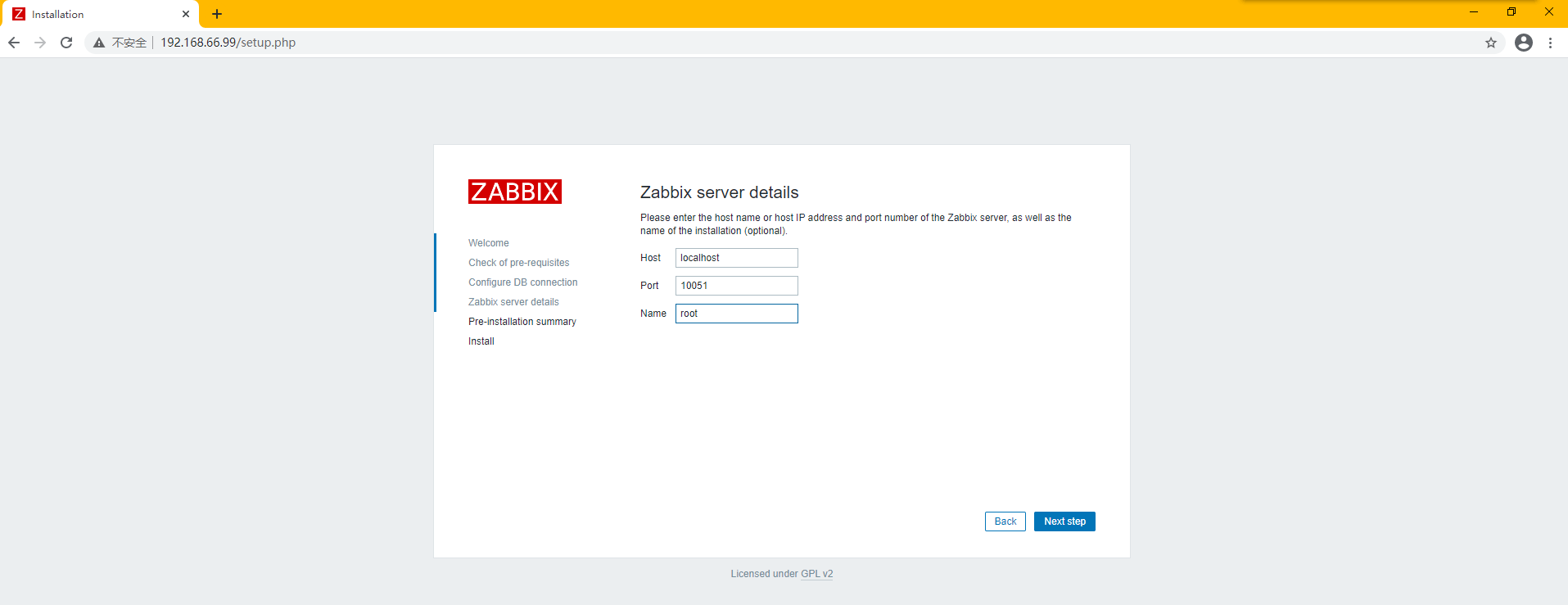The height and width of the screenshot is (605, 1568).
Task: Minimize the browser window
Action: coord(1474,12)
